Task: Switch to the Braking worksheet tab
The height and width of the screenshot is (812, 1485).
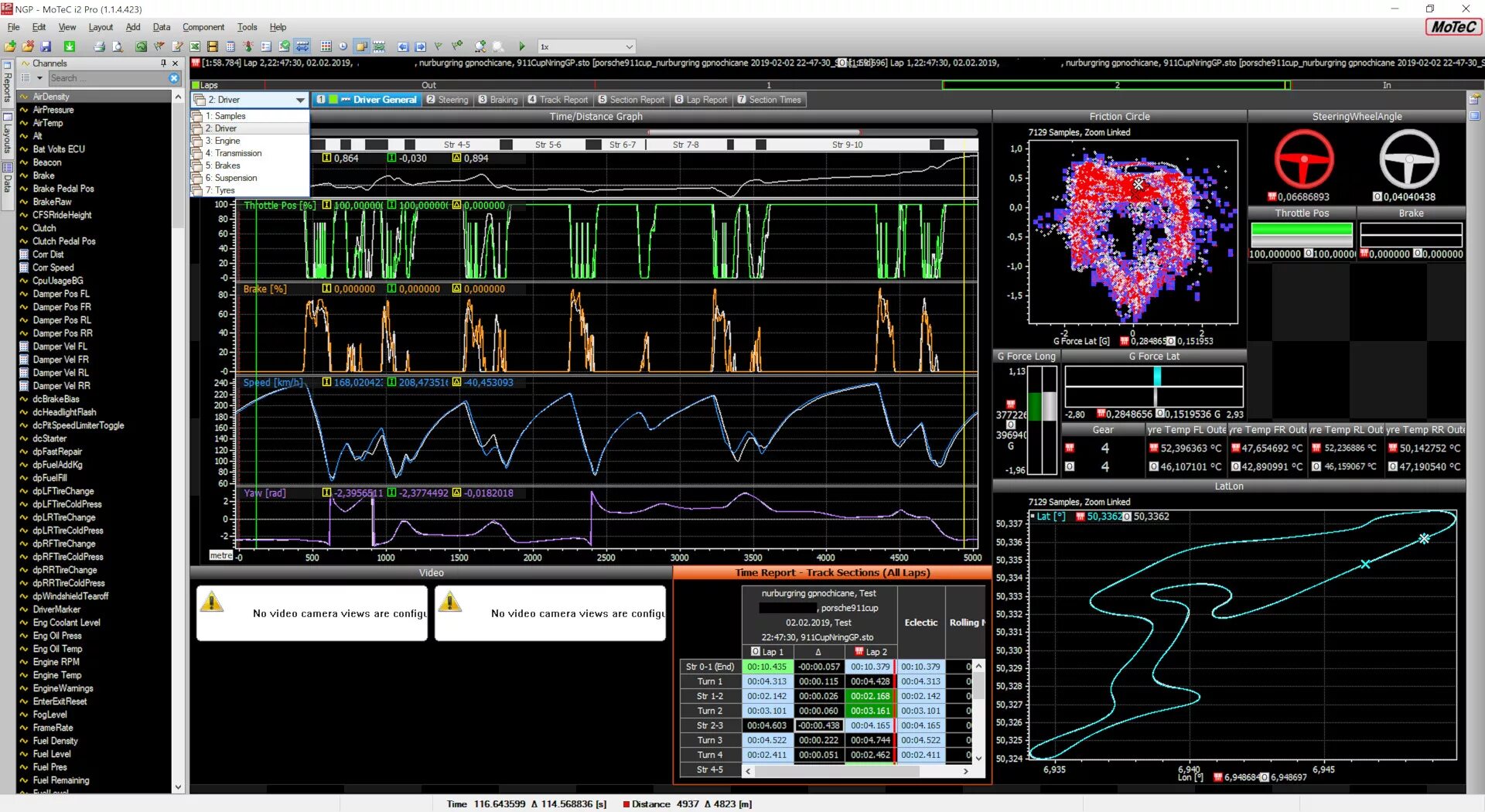Action: coord(498,100)
